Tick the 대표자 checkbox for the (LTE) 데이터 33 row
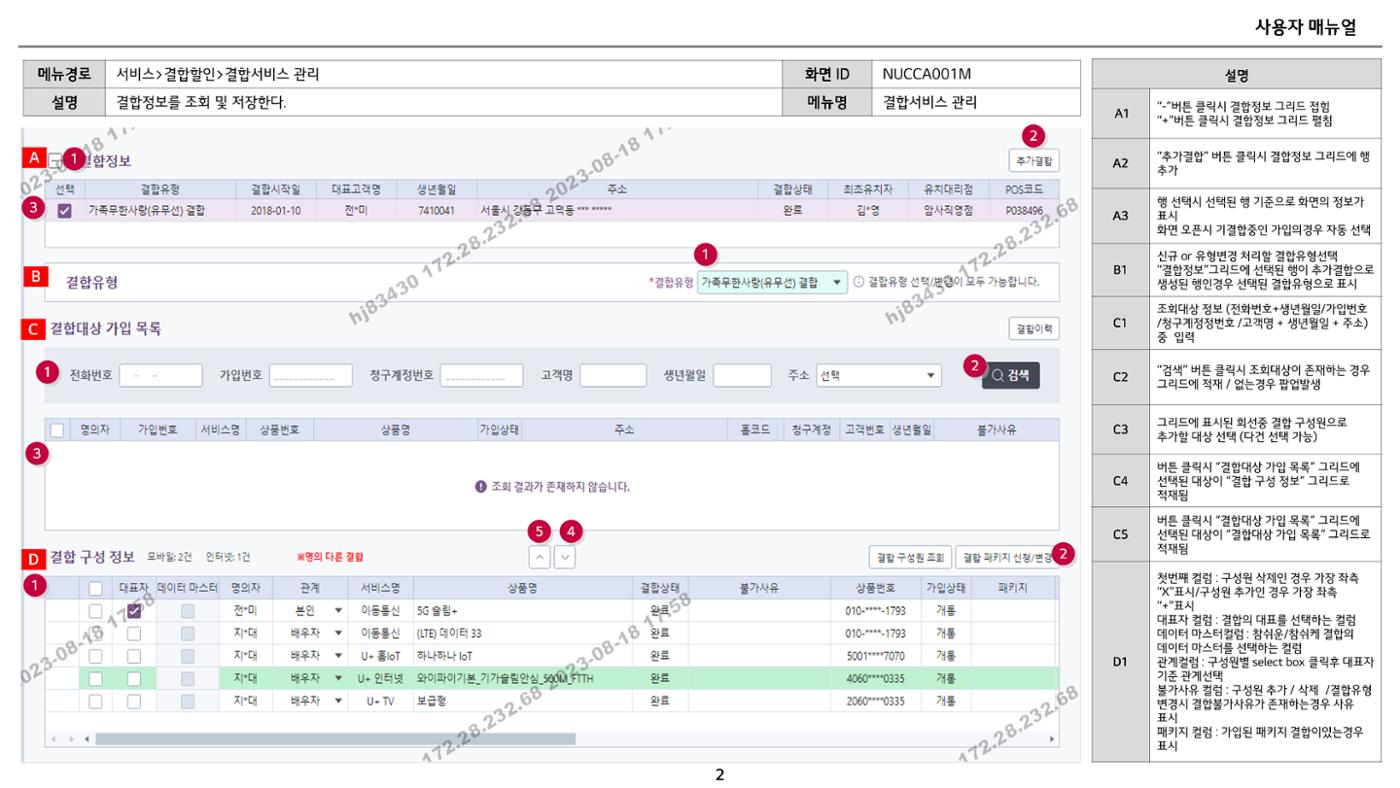1400x788 pixels. [x=133, y=633]
